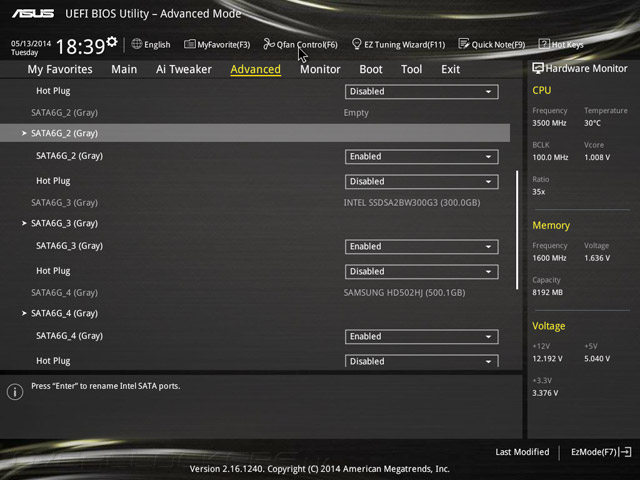Image resolution: width=640 pixels, height=480 pixels.
Task: Click the globe language icon
Action: [x=137, y=44]
